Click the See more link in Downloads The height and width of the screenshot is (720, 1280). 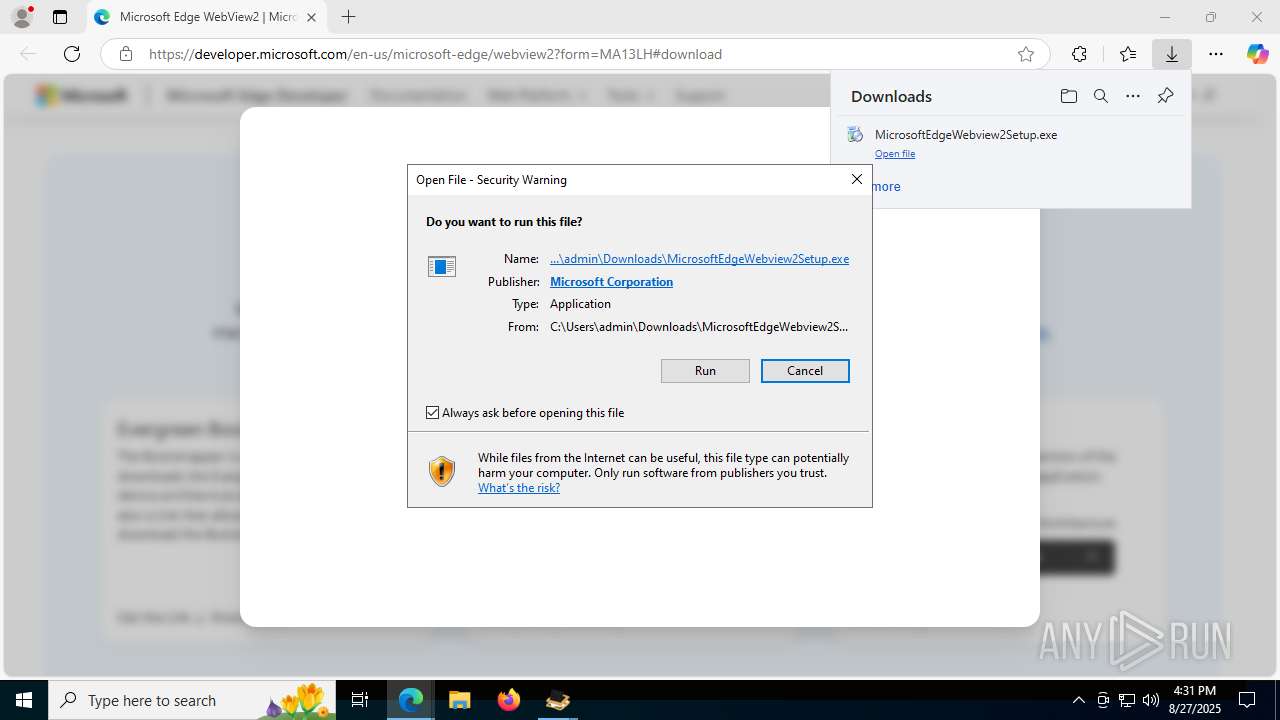885,187
